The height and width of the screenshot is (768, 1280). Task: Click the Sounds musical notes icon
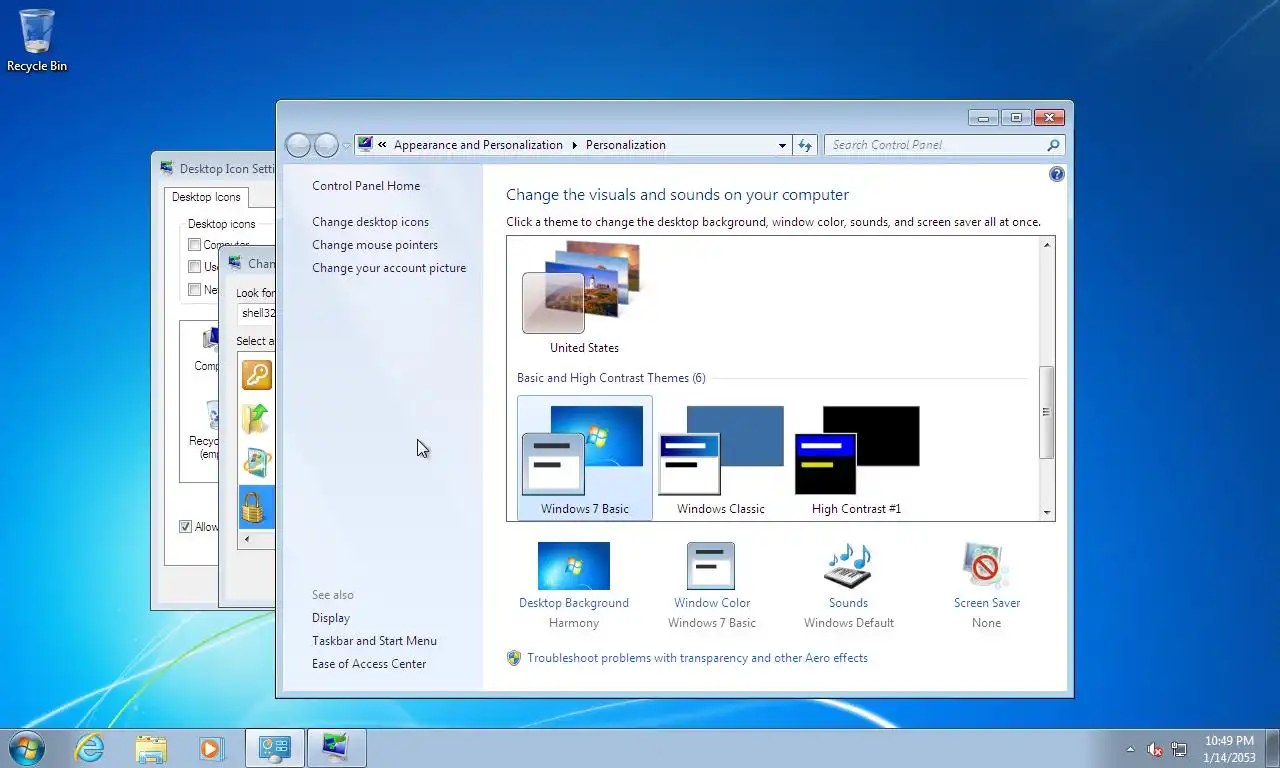point(848,566)
